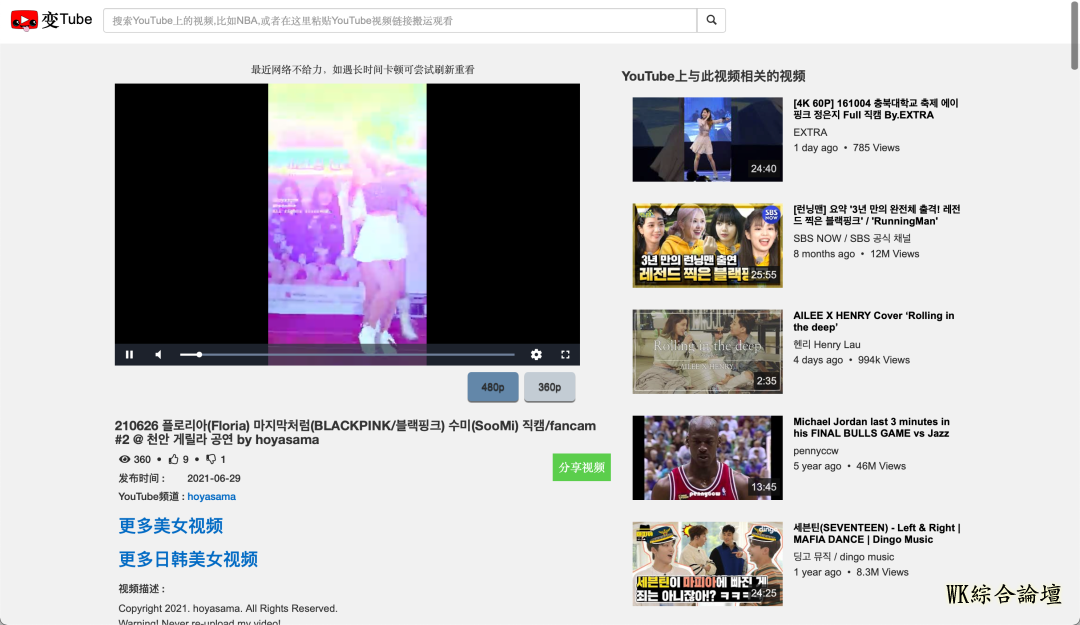Click the '12M Views' text
The image size is (1080, 625).
click(895, 254)
